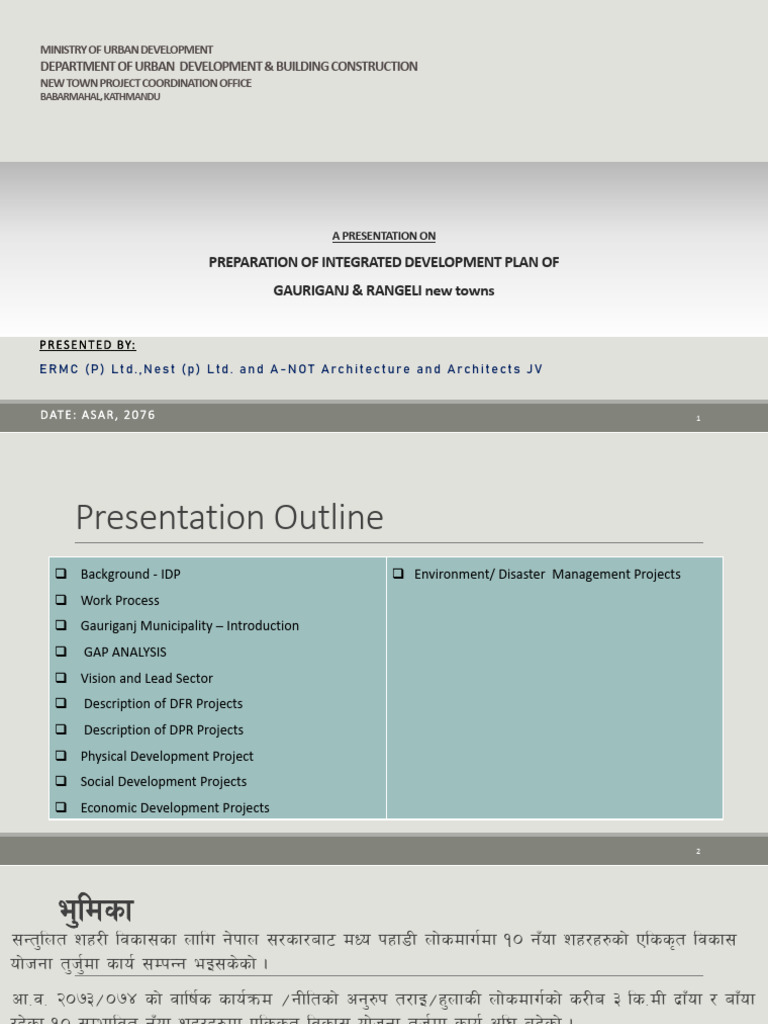This screenshot has height=1024, width=768.
Task: Click 'Description of DPR Projects' item
Action: [x=163, y=730]
